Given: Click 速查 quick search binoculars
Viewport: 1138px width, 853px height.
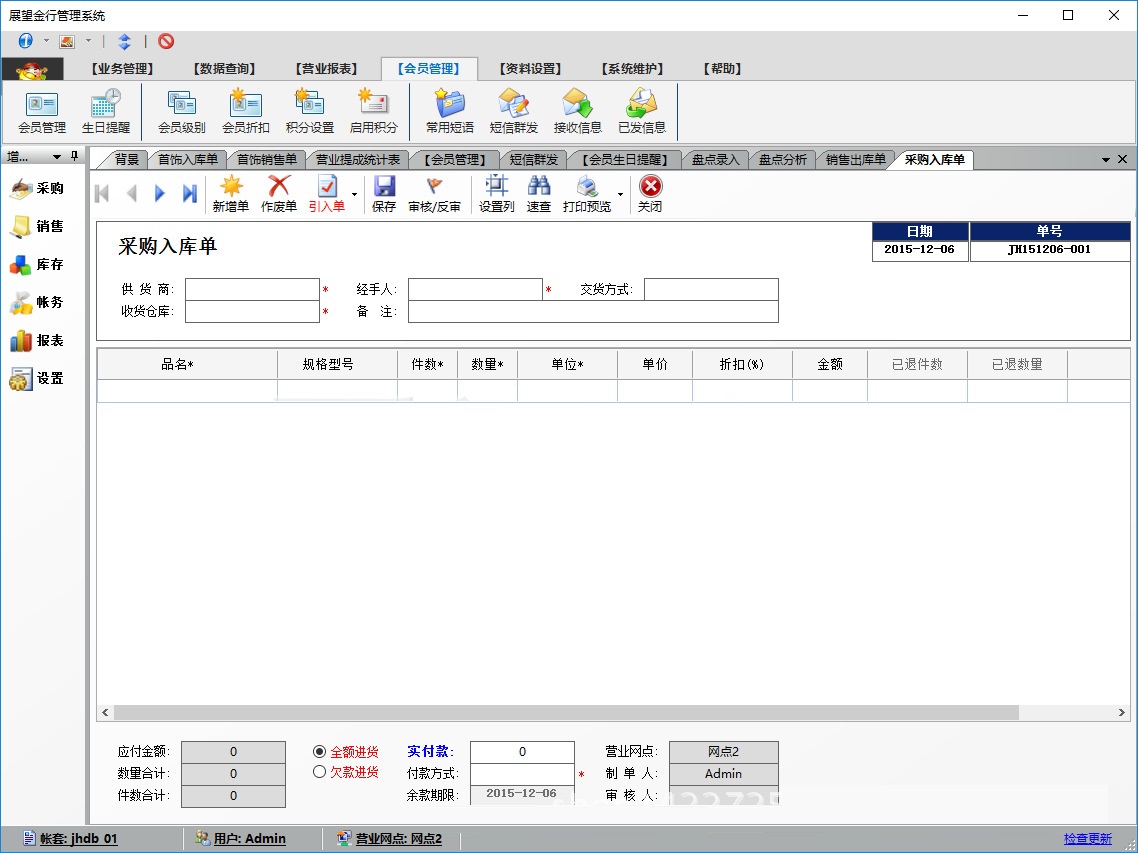Looking at the screenshot, I should click(x=539, y=194).
